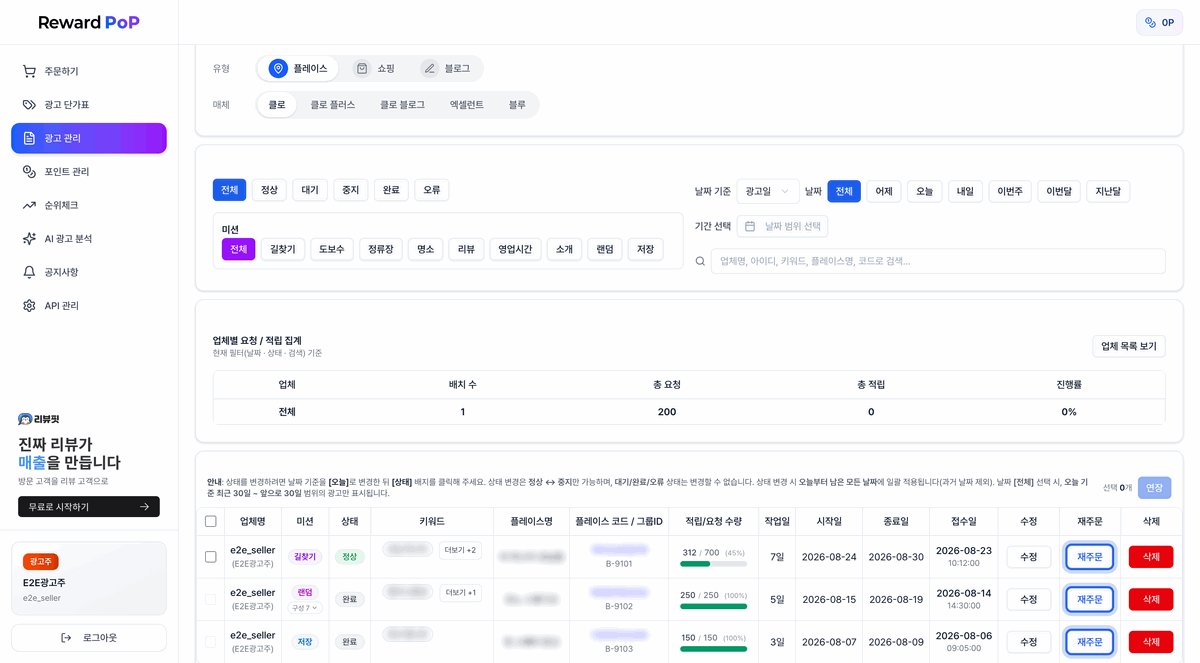
Task: Select the 오류 status filter
Action: point(432,190)
